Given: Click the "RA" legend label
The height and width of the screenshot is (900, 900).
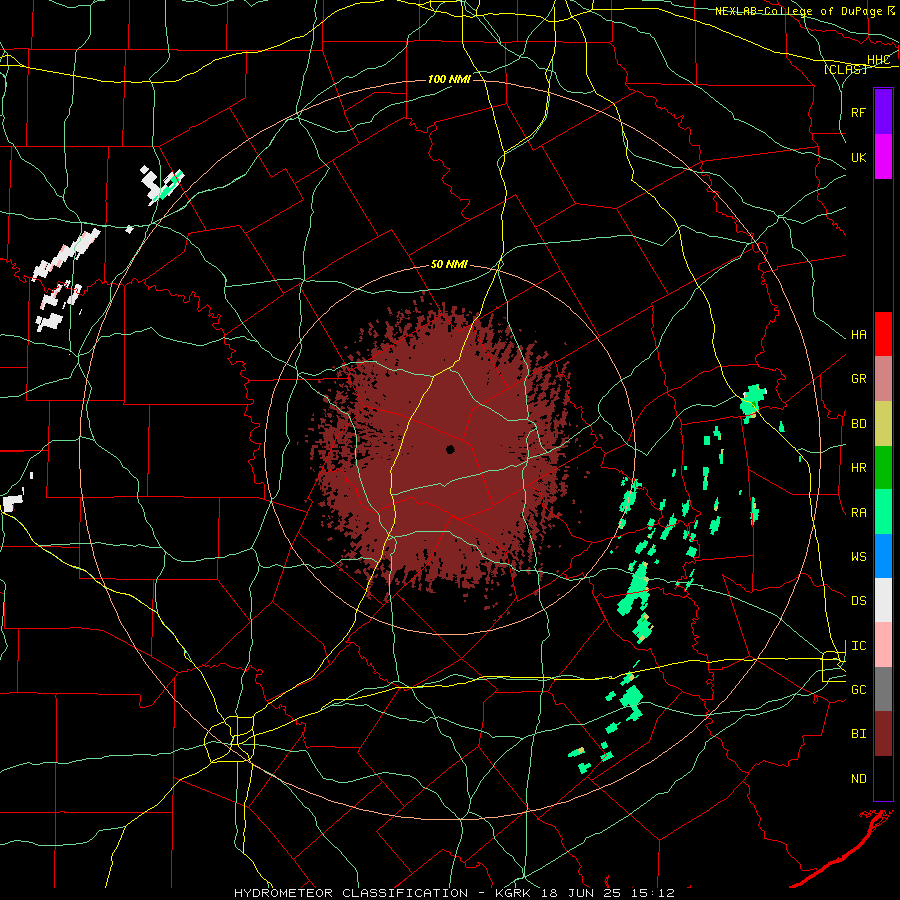Looking at the screenshot, I should (858, 513).
